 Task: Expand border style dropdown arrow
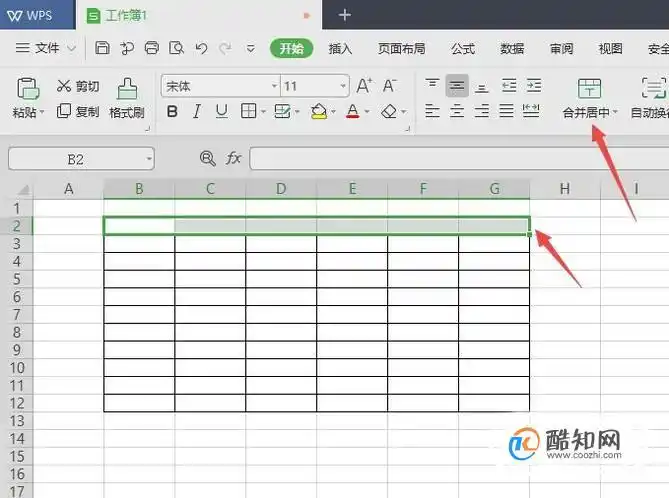263,112
